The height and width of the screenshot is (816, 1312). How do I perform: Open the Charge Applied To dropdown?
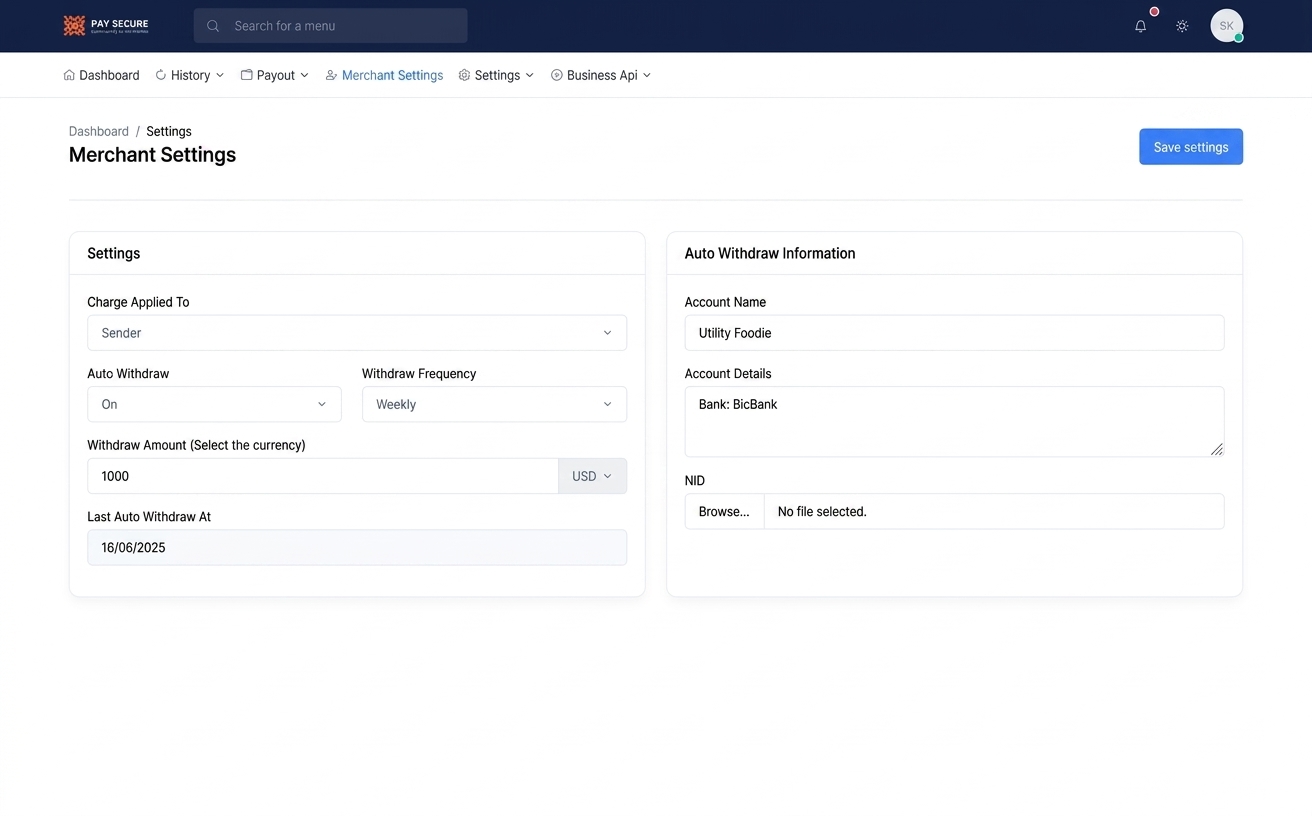tap(357, 333)
